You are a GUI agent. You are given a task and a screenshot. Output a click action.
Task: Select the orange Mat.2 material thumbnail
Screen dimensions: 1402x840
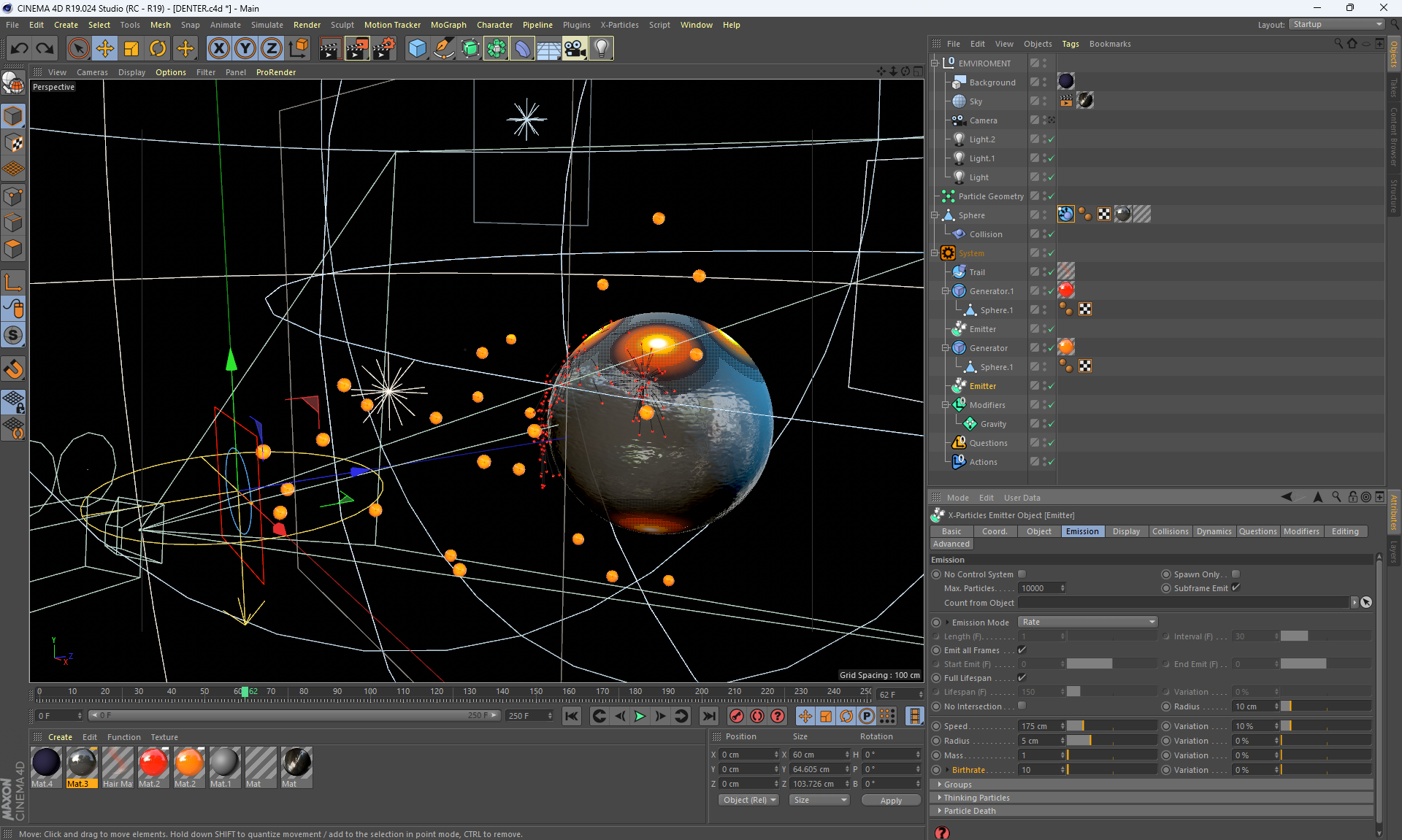(x=188, y=763)
